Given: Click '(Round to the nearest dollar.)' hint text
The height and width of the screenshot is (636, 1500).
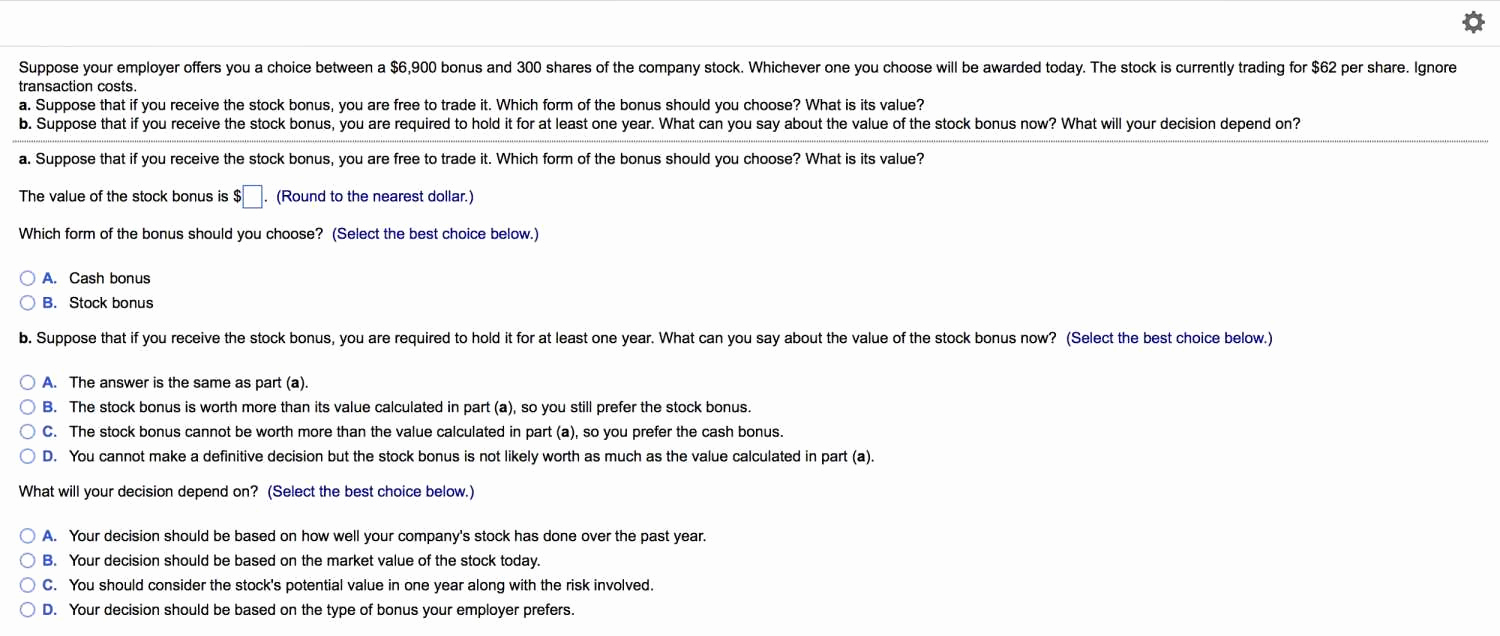Looking at the screenshot, I should (375, 197).
